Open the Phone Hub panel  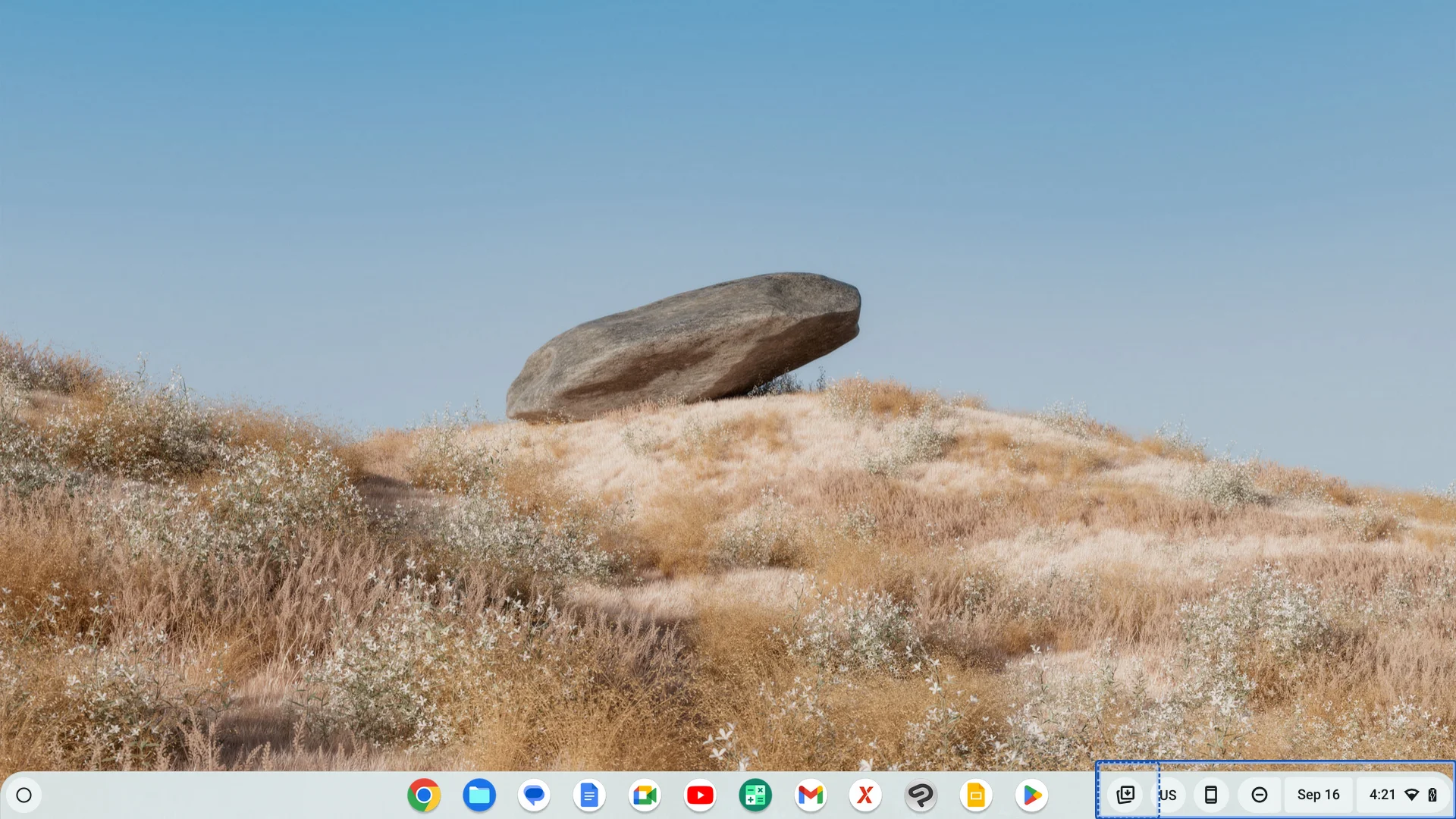pos(1211,795)
